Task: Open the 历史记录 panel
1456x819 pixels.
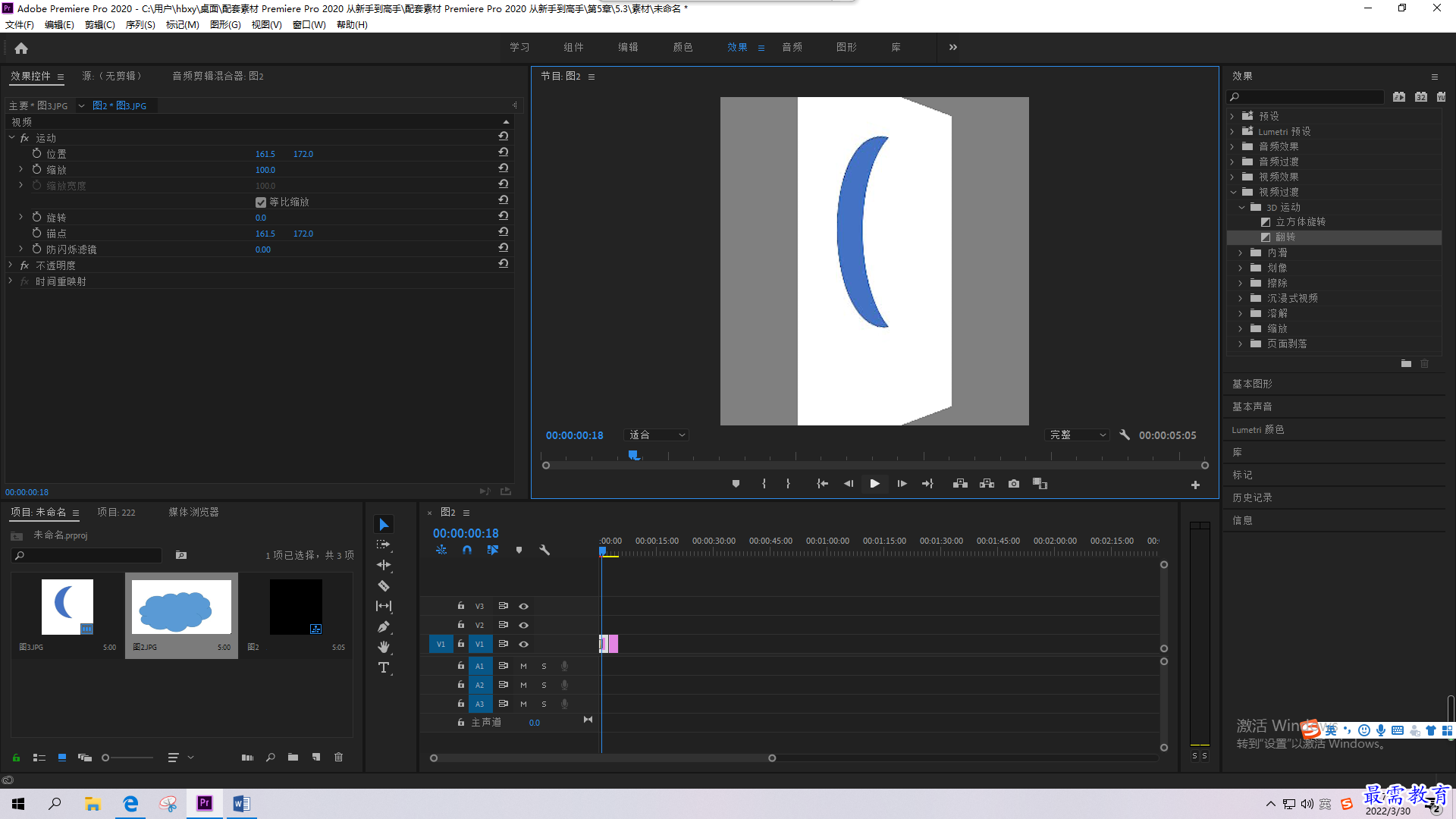Action: [1252, 498]
